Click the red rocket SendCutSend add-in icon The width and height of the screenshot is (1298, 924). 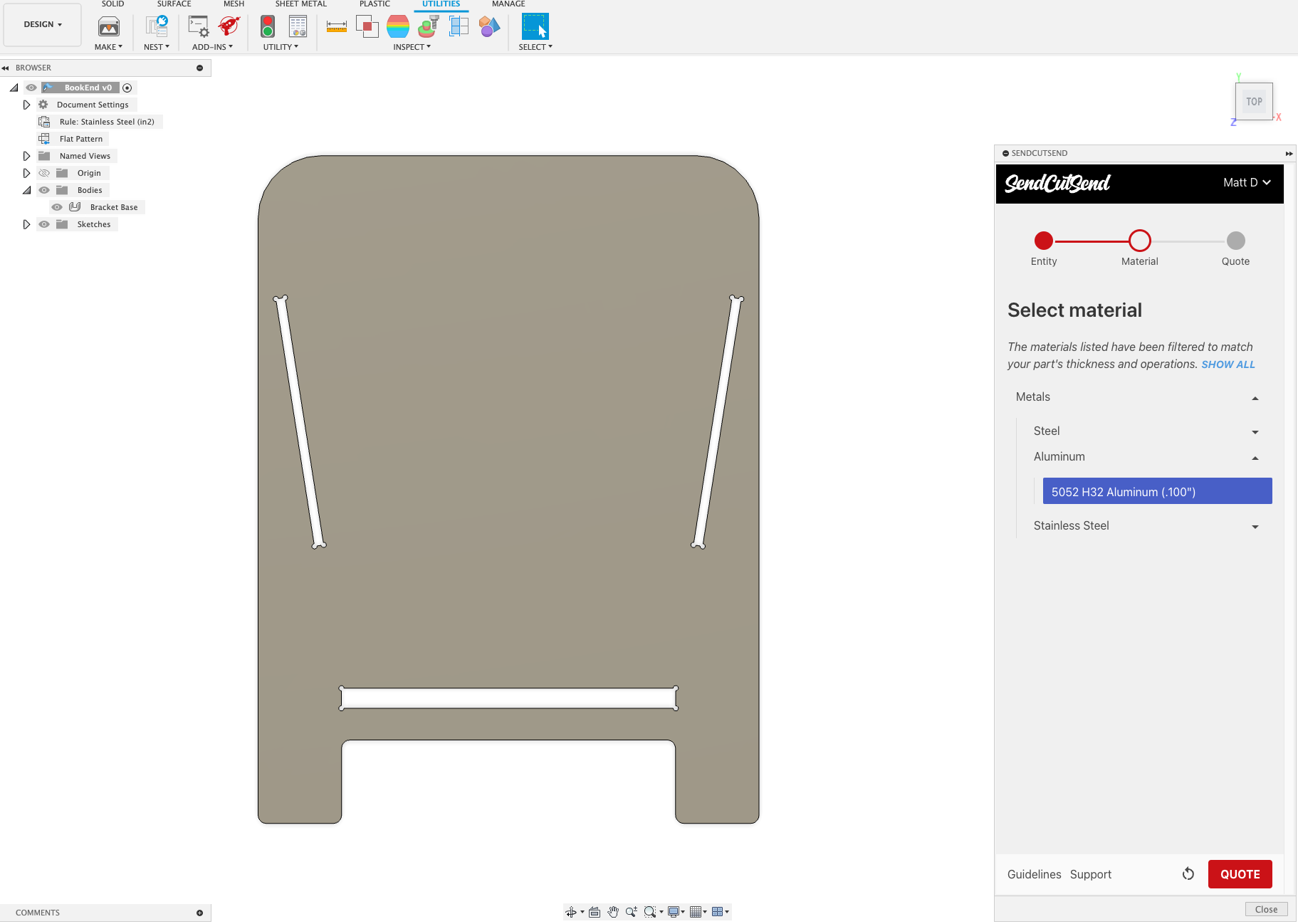tap(229, 27)
